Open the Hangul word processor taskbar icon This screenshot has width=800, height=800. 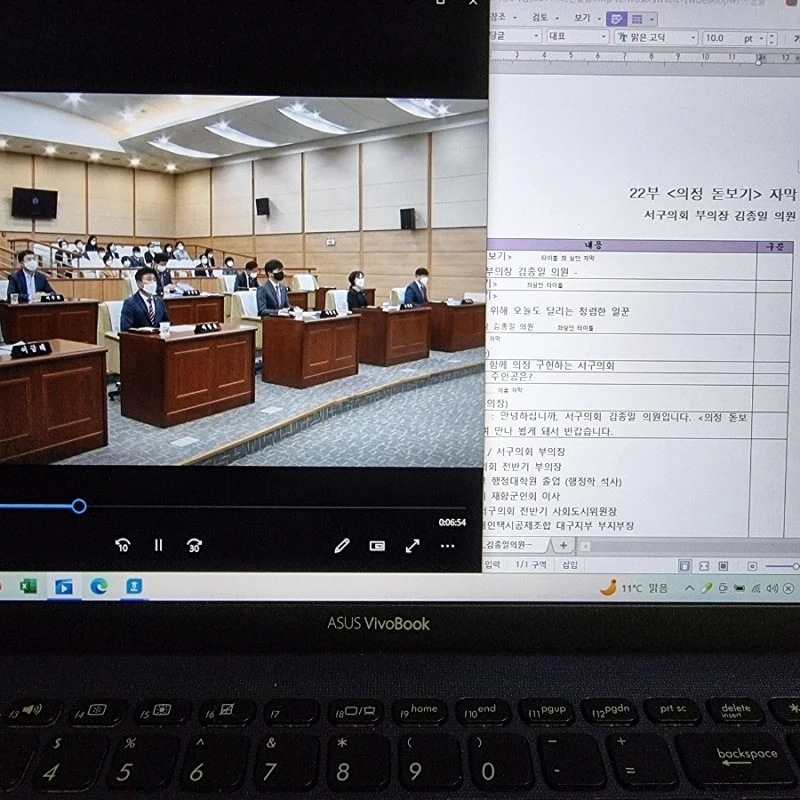click(x=134, y=587)
